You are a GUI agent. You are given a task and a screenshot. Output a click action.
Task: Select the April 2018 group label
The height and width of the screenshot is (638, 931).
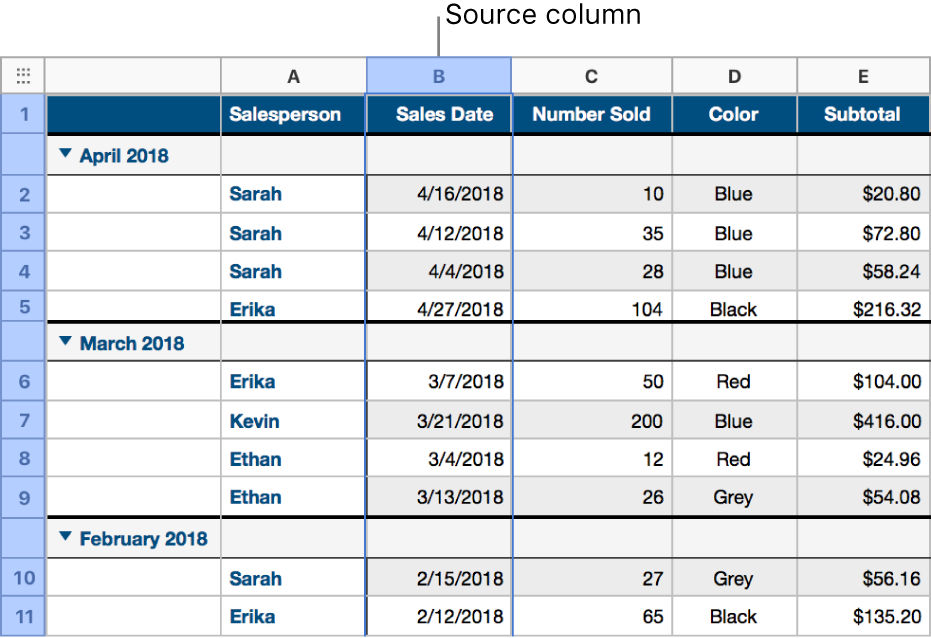point(124,155)
